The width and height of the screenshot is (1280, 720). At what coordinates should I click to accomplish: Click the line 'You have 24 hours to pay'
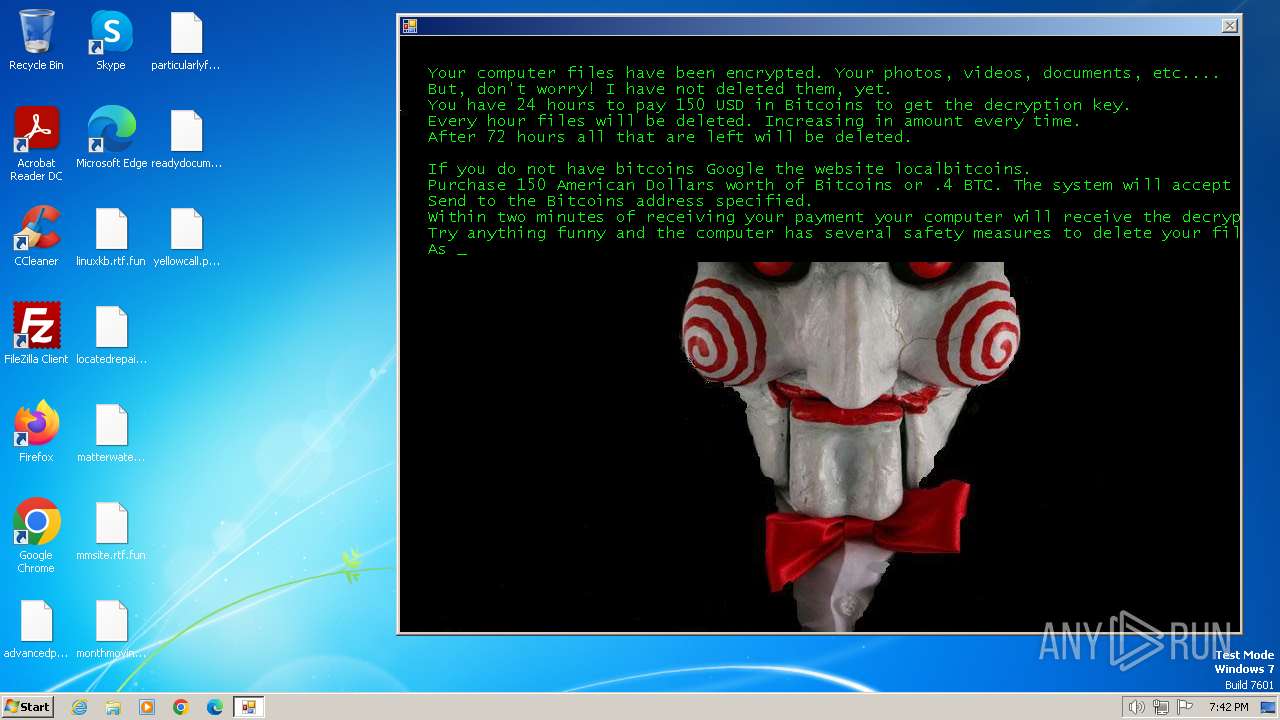pyautogui.click(x=779, y=105)
